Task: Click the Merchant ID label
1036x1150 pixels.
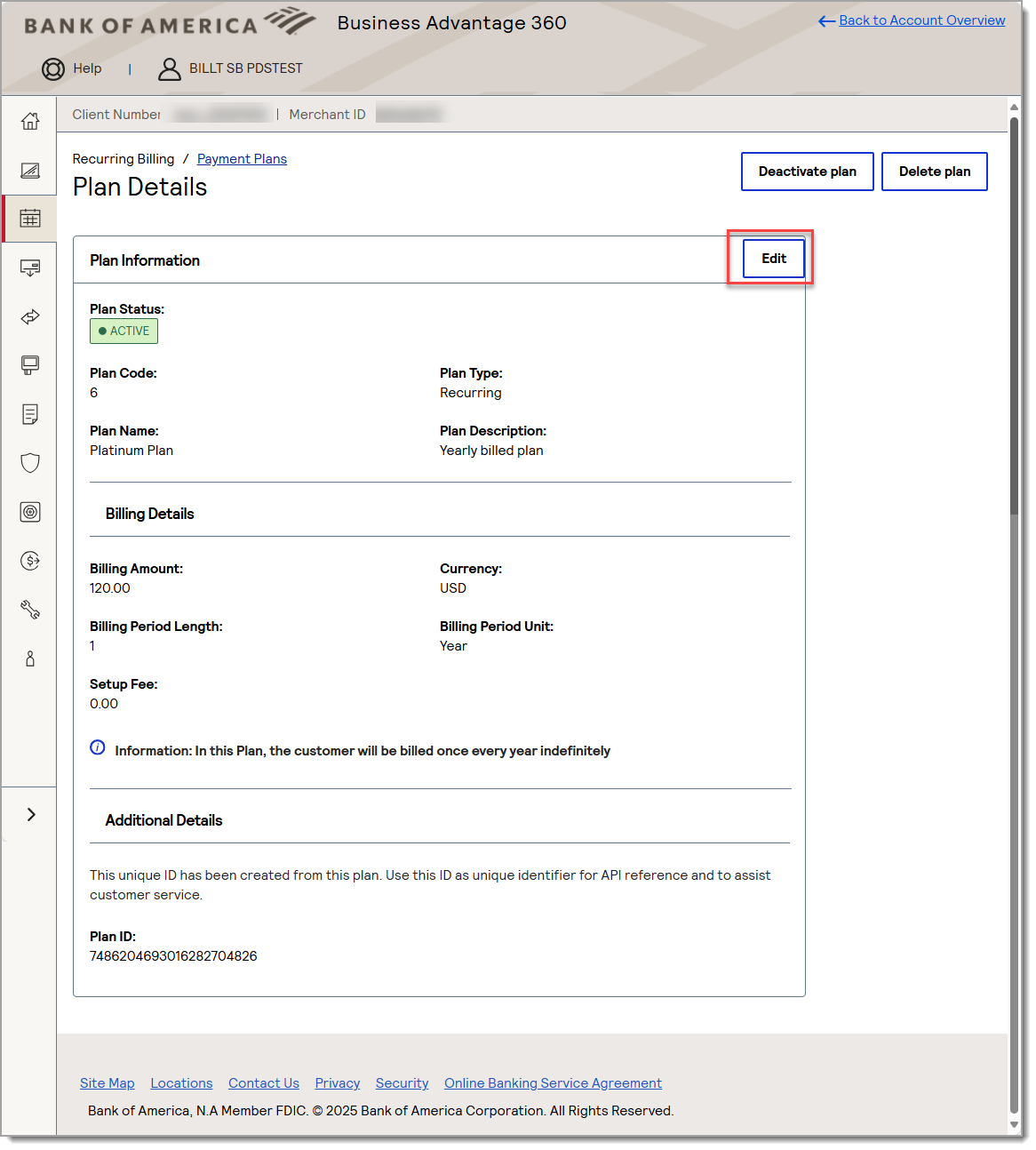Action: (327, 115)
